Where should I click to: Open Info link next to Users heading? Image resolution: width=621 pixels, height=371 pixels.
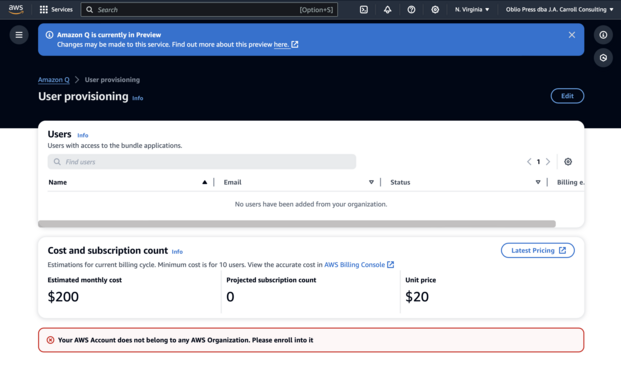(82, 135)
